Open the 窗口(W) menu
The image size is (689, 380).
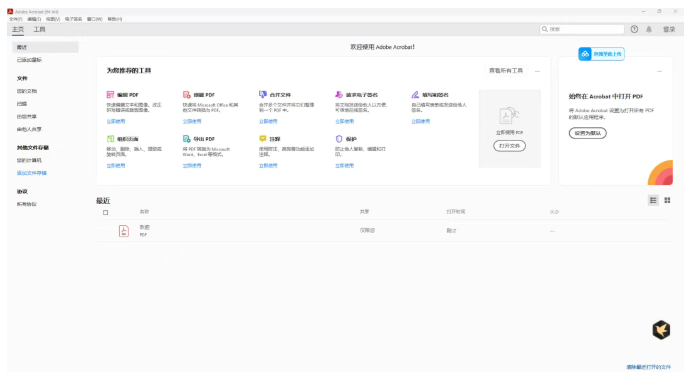tap(94, 19)
